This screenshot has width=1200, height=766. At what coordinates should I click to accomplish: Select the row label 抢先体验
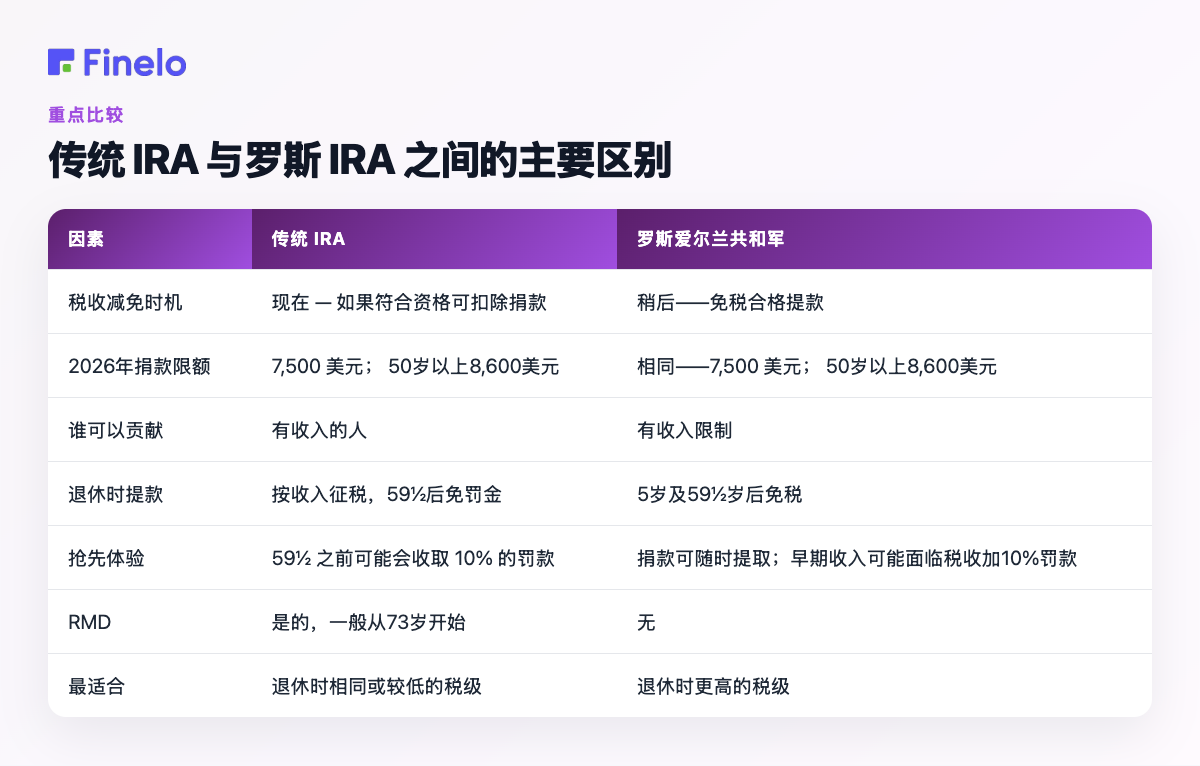pyautogui.click(x=106, y=558)
